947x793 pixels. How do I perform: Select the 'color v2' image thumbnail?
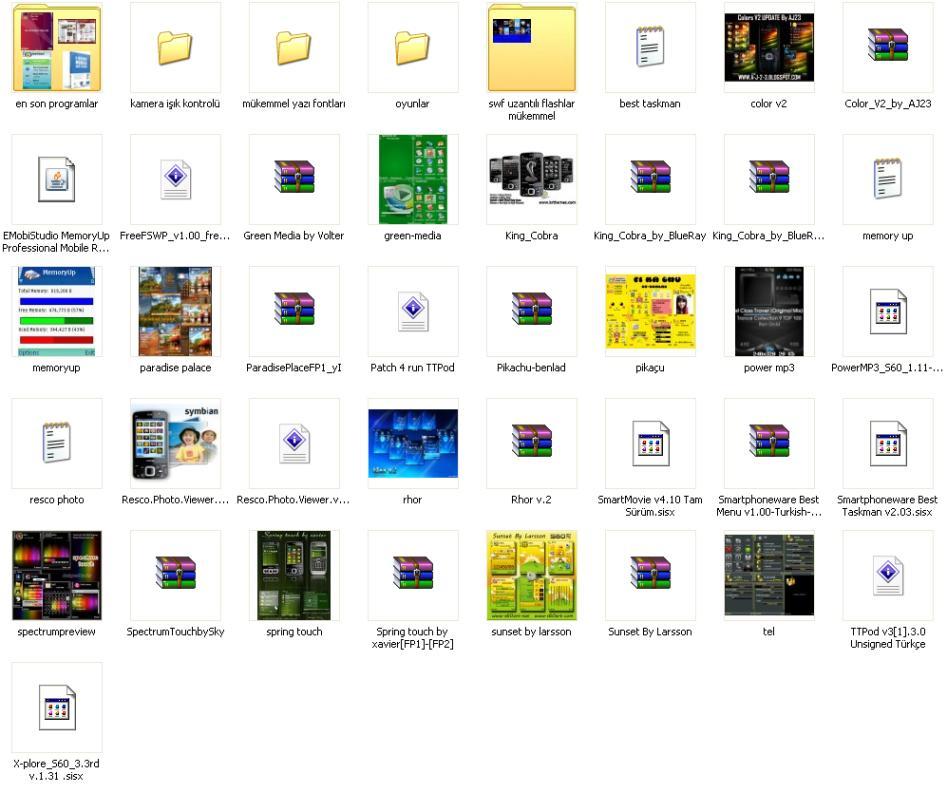(769, 47)
